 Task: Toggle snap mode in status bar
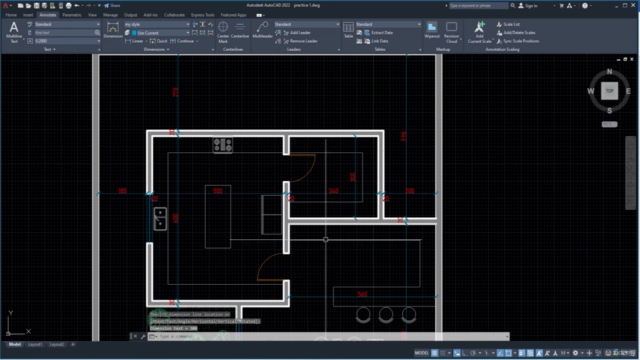pyautogui.click(x=442, y=353)
